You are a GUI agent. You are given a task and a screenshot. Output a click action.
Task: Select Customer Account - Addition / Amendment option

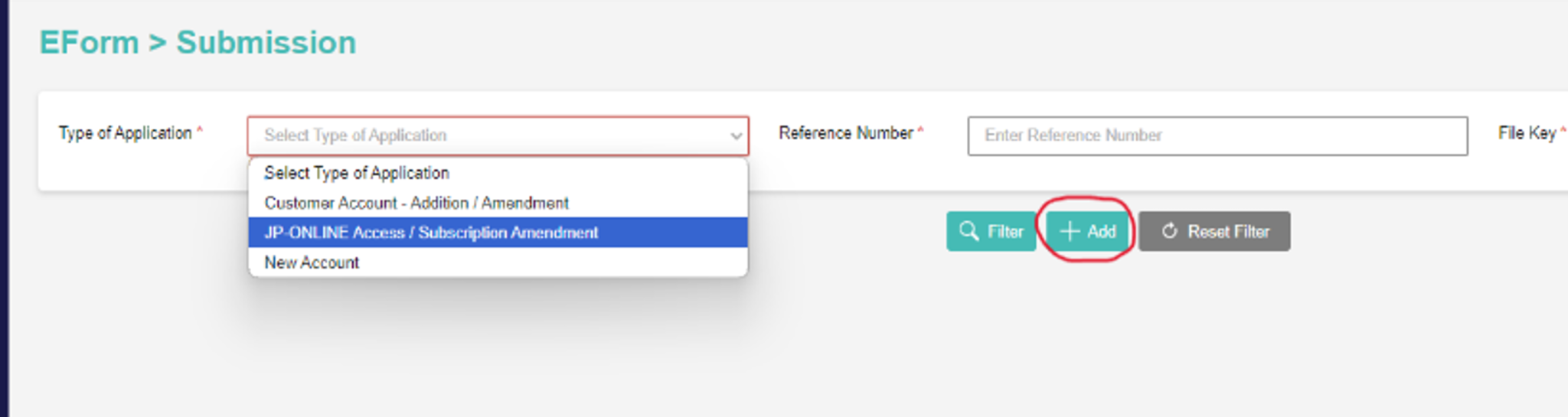pyautogui.click(x=416, y=203)
